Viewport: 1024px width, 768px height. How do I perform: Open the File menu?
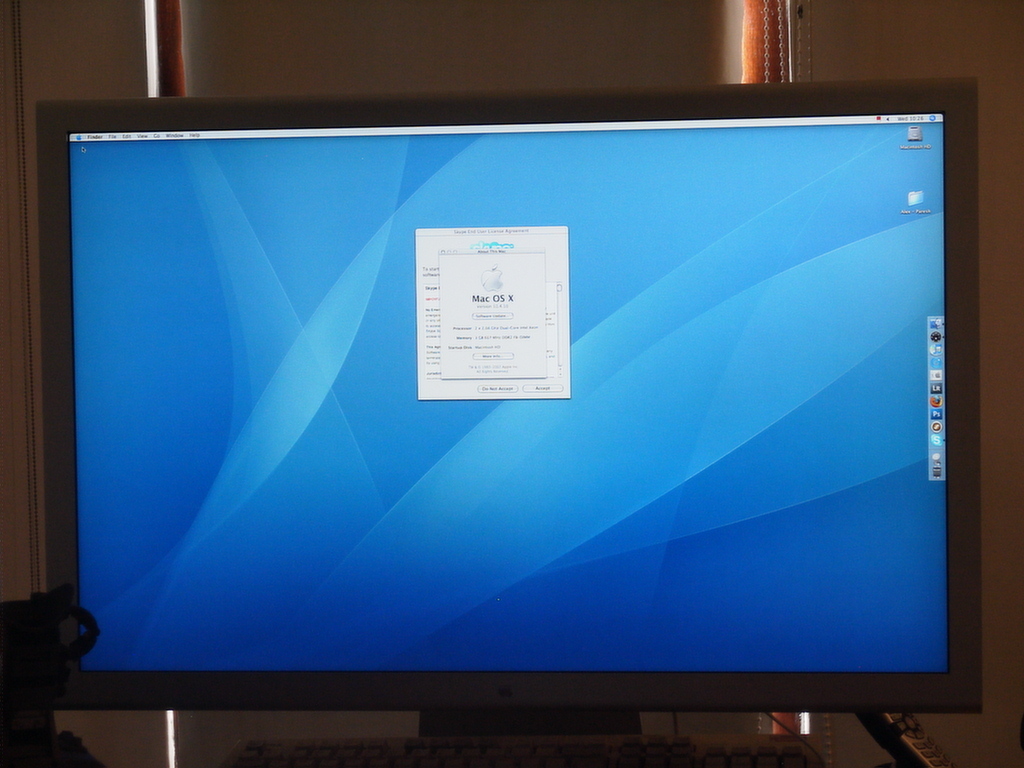[x=112, y=136]
